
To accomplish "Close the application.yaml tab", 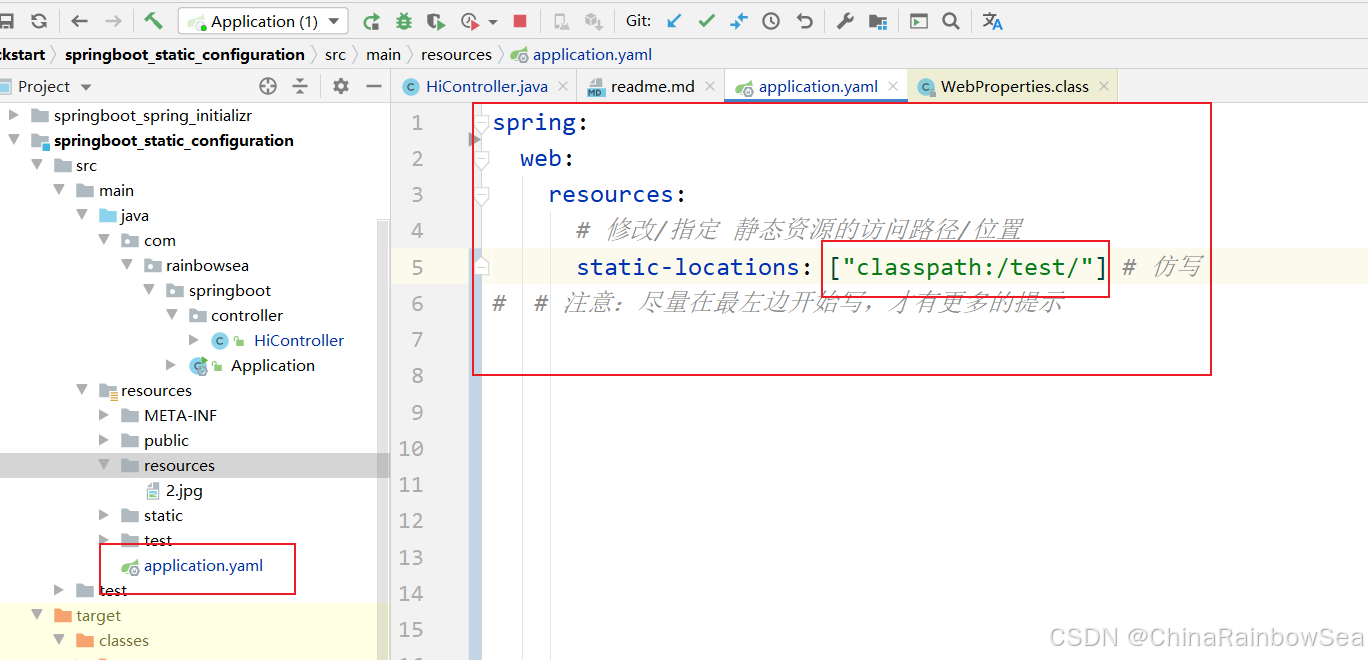I will click(x=893, y=87).
